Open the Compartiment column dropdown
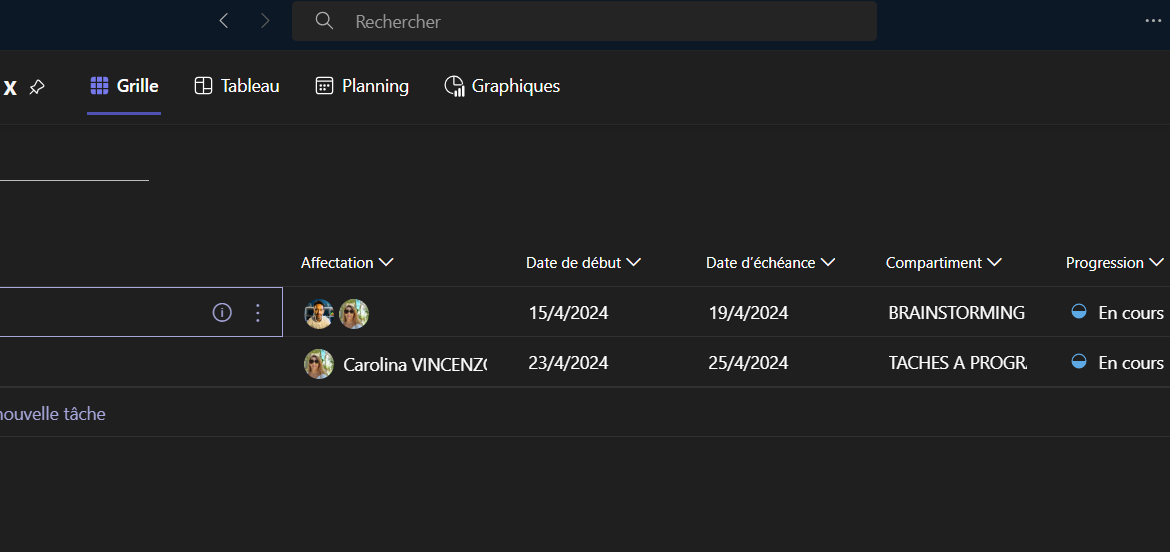 (x=994, y=263)
